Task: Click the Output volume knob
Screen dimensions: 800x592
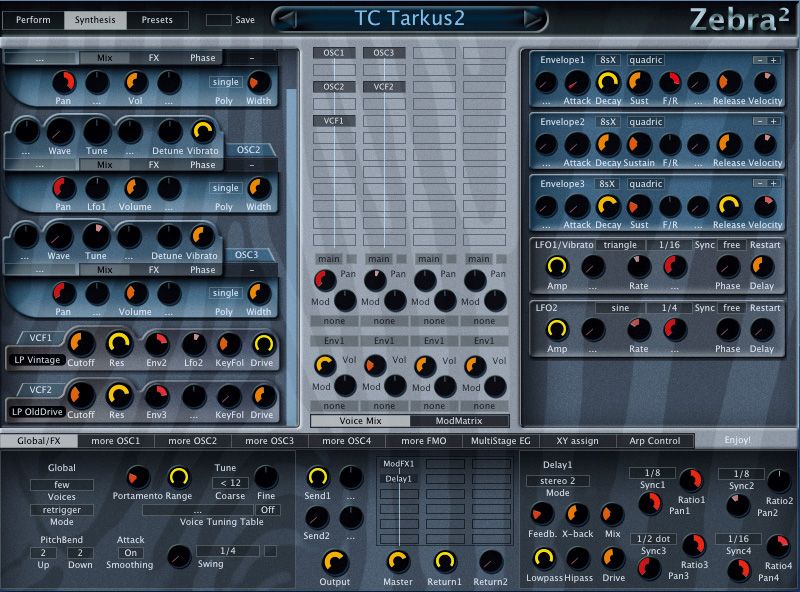Action: click(x=335, y=563)
